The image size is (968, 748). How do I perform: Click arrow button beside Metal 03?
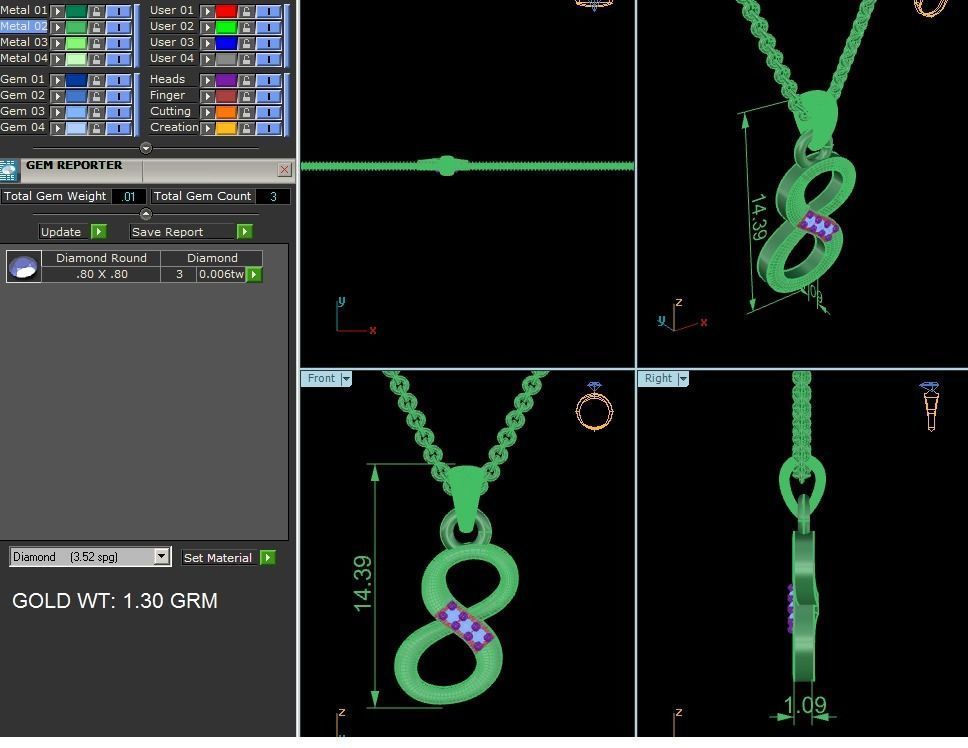tap(57, 43)
